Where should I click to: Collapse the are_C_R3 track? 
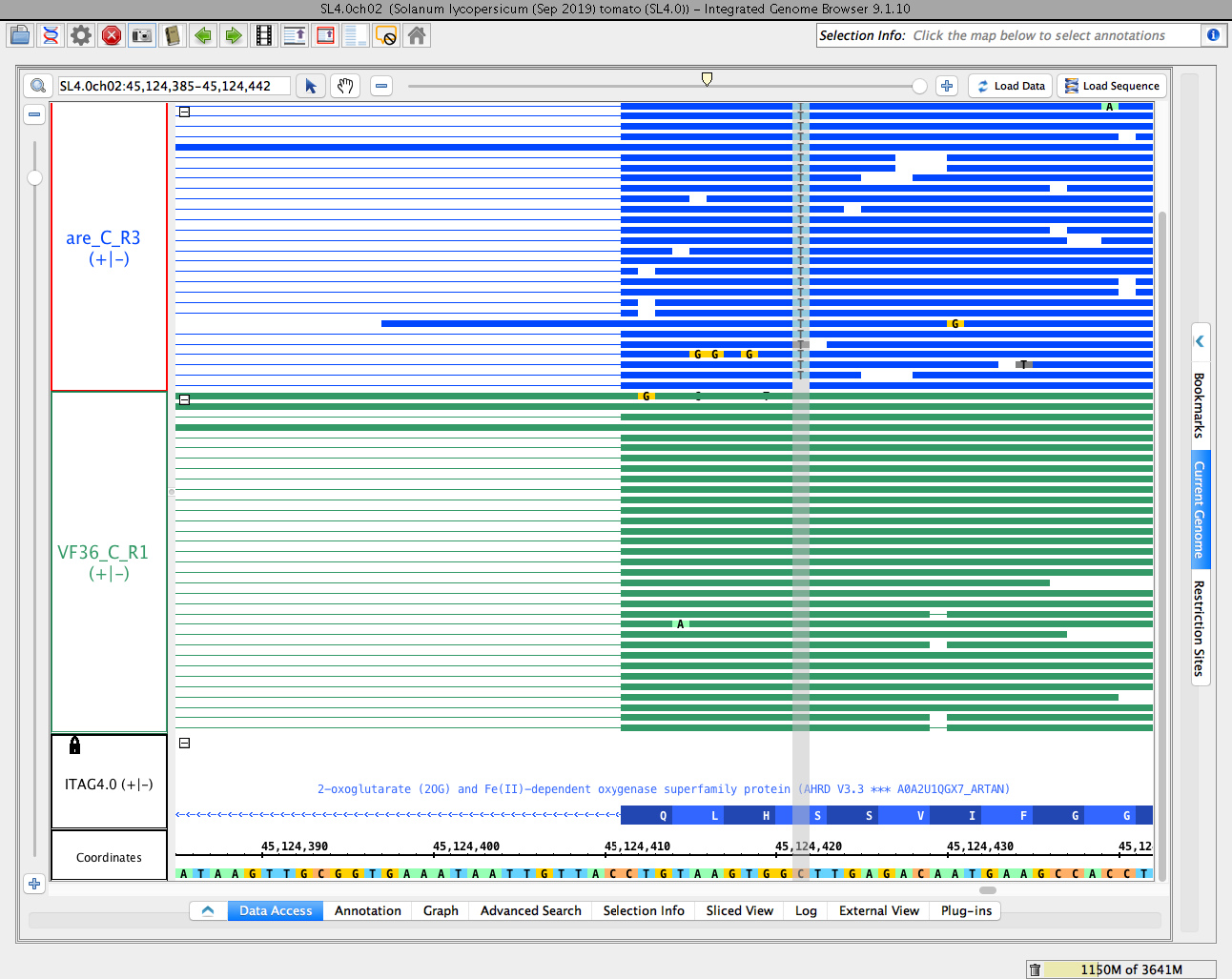(x=185, y=112)
